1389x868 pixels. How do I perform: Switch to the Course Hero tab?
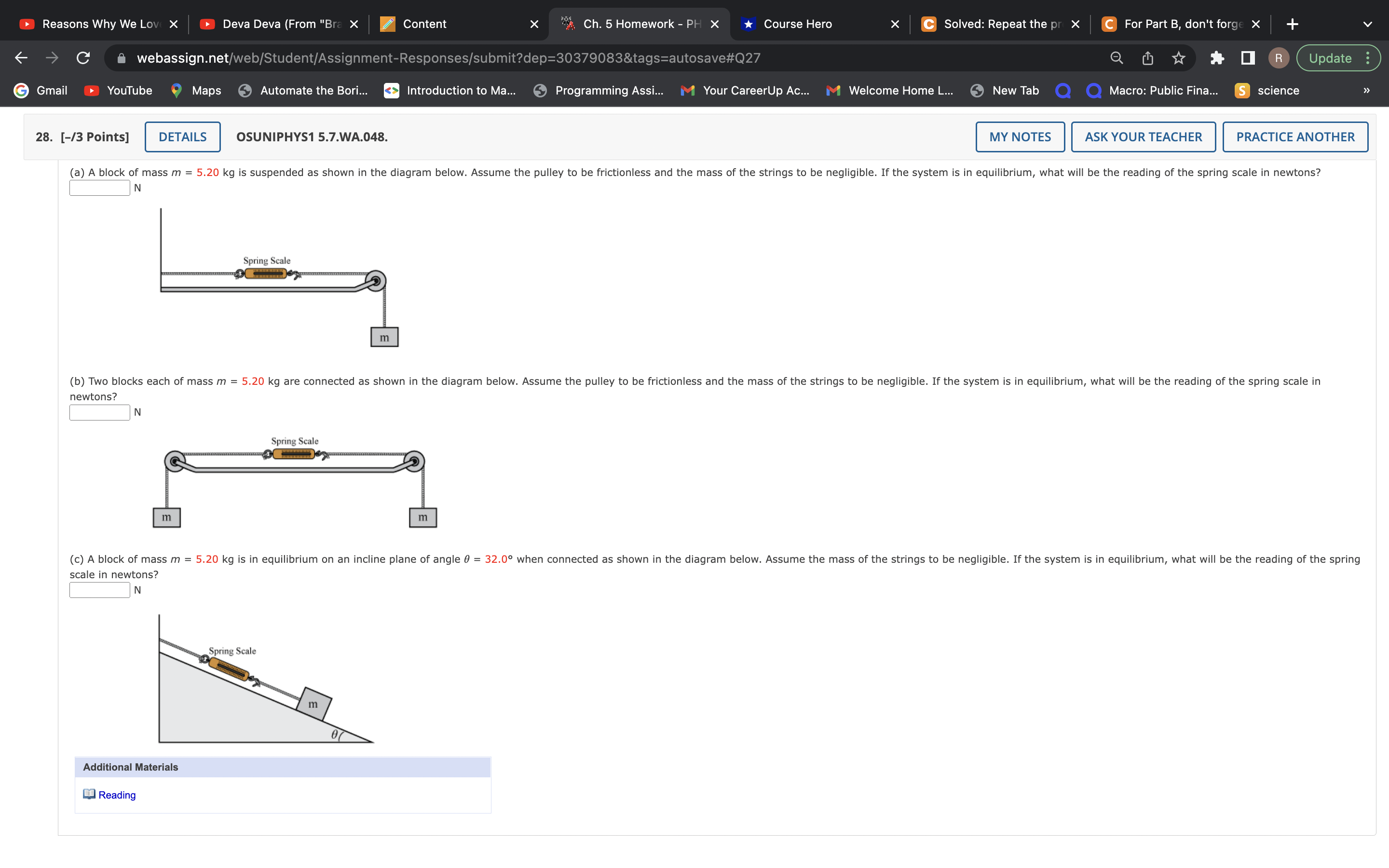[797, 24]
